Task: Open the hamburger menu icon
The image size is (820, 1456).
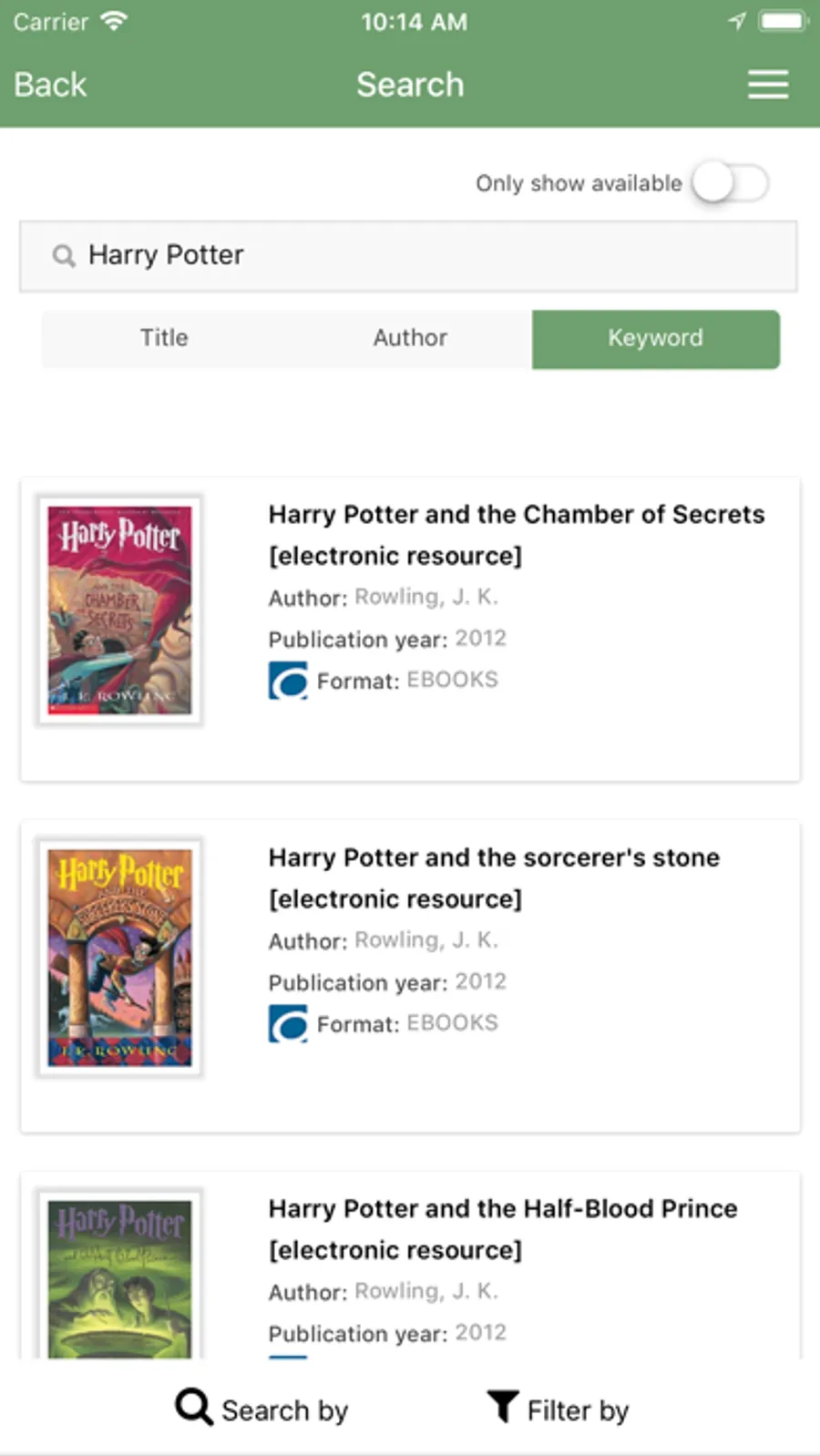Action: click(x=768, y=85)
